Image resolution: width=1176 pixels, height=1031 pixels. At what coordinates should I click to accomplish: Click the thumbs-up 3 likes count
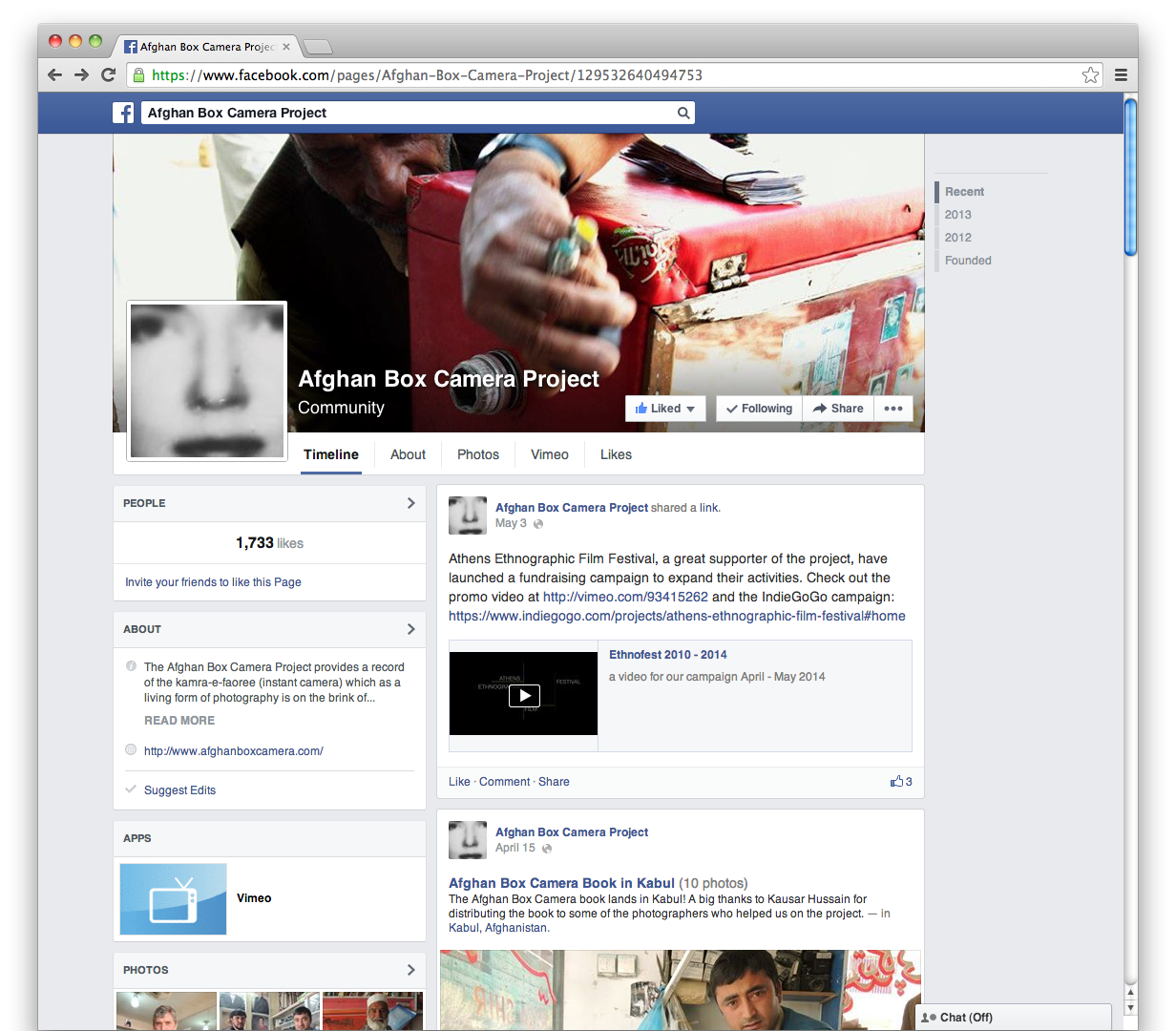point(901,781)
